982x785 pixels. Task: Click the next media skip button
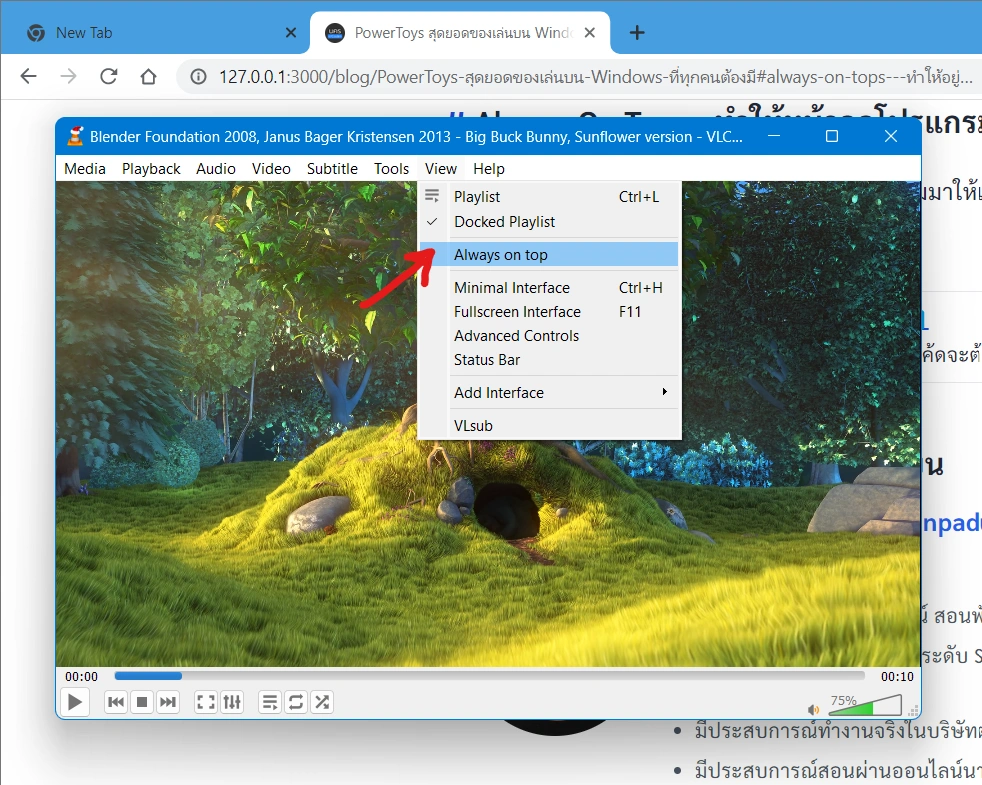[x=168, y=702]
